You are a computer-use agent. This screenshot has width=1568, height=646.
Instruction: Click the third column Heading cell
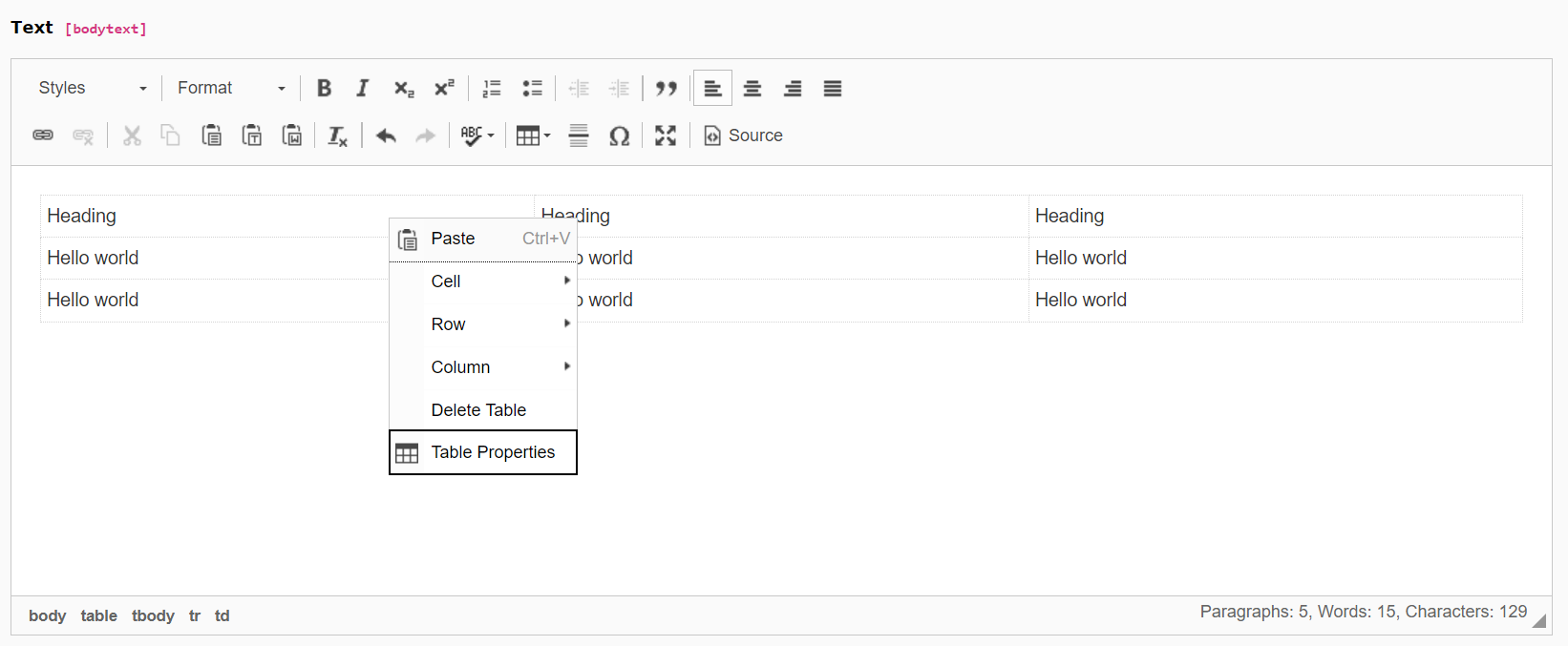coord(1275,217)
